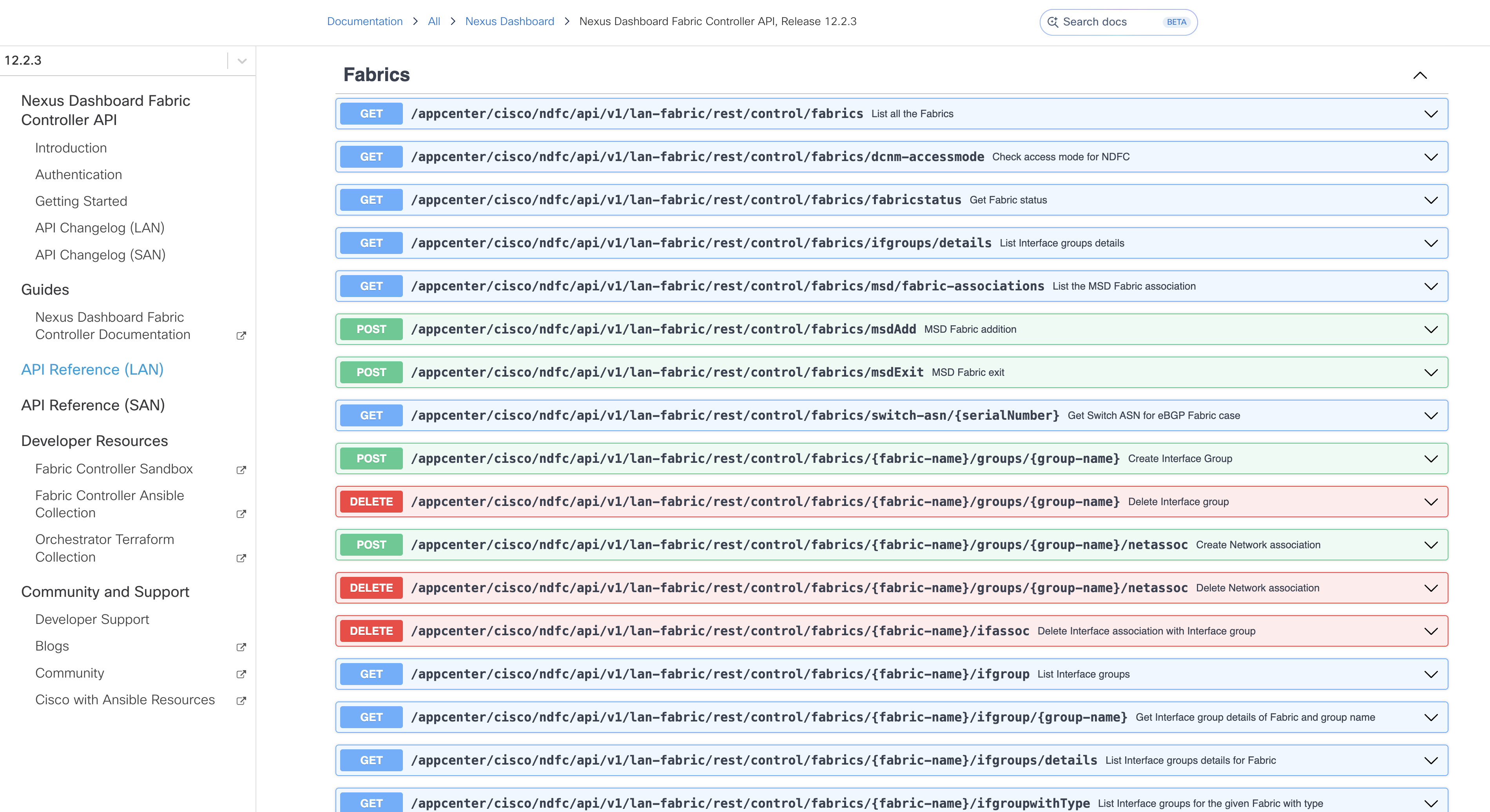Viewport: 1490px width, 812px height.
Task: Open Orchestrator Terraform Collection link
Action: click(x=105, y=548)
